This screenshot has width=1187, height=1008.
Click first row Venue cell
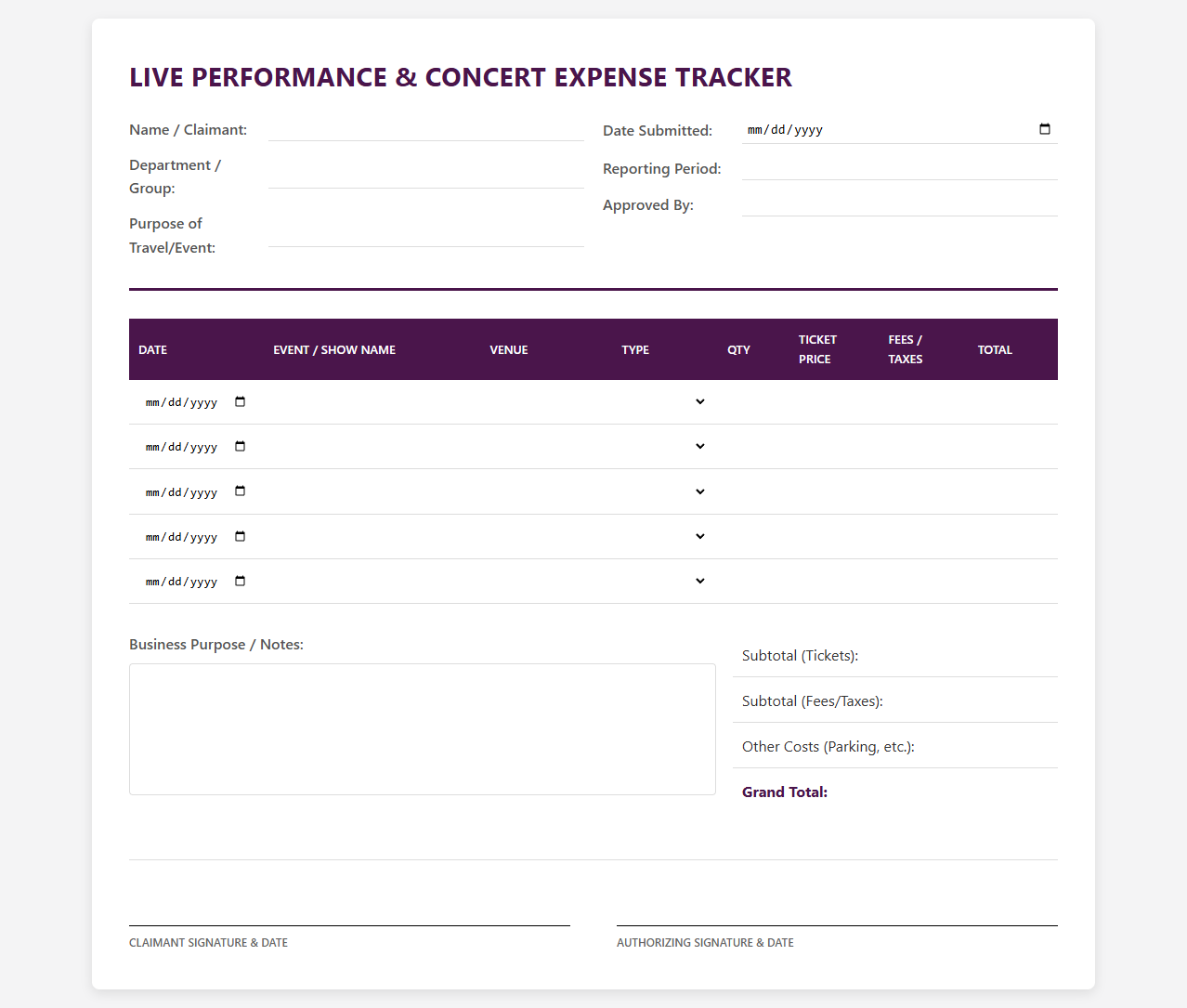(547, 402)
